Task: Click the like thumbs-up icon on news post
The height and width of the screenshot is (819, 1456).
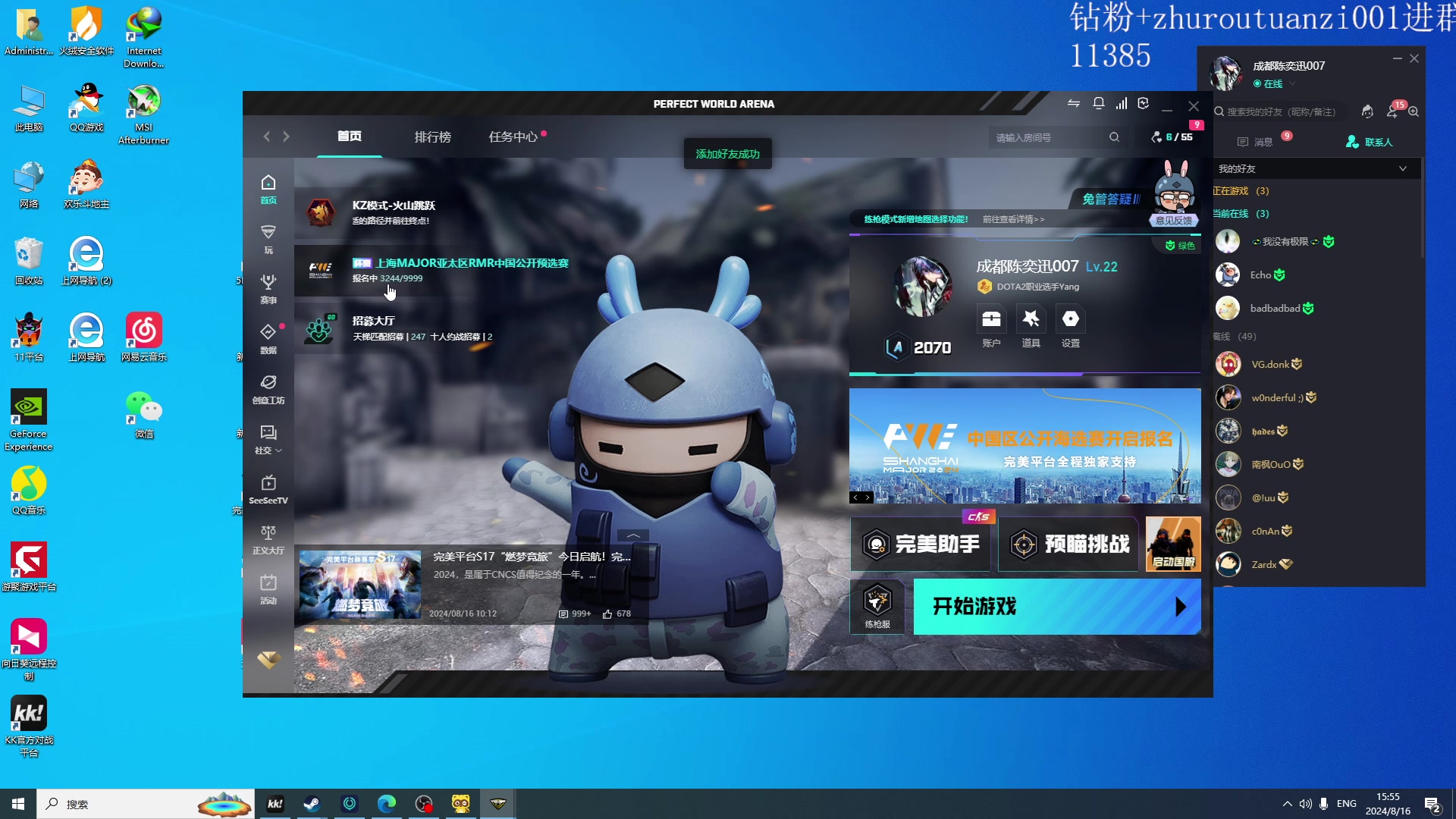Action: (607, 614)
